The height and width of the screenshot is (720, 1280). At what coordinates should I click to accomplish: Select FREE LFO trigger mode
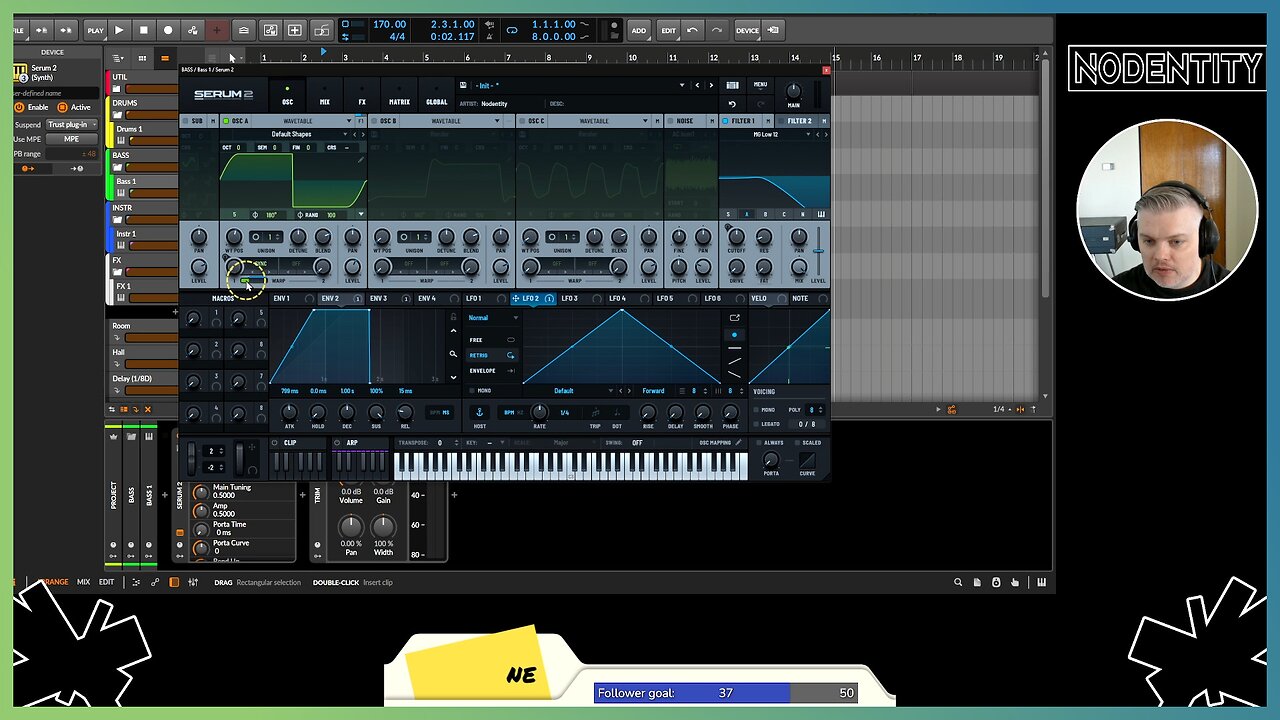click(492, 340)
